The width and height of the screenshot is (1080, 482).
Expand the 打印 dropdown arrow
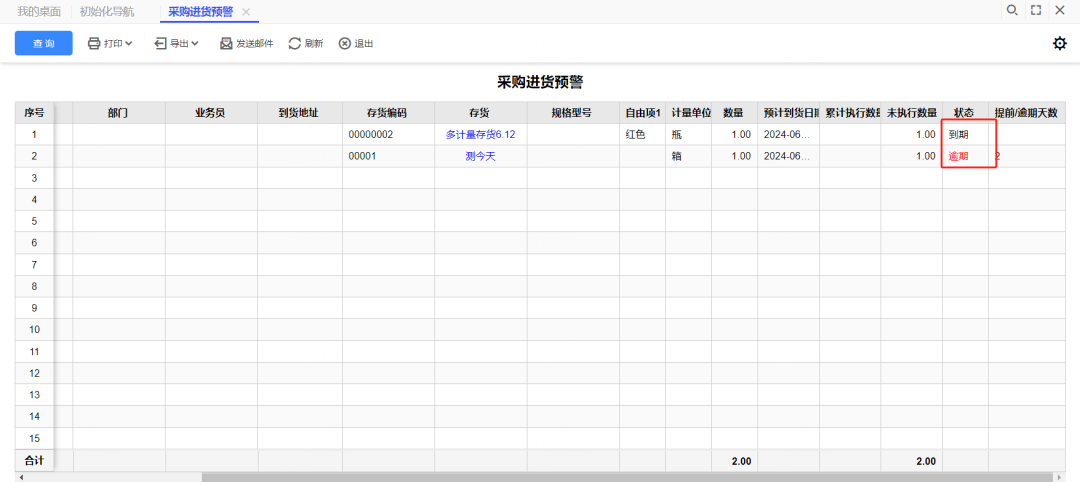129,44
